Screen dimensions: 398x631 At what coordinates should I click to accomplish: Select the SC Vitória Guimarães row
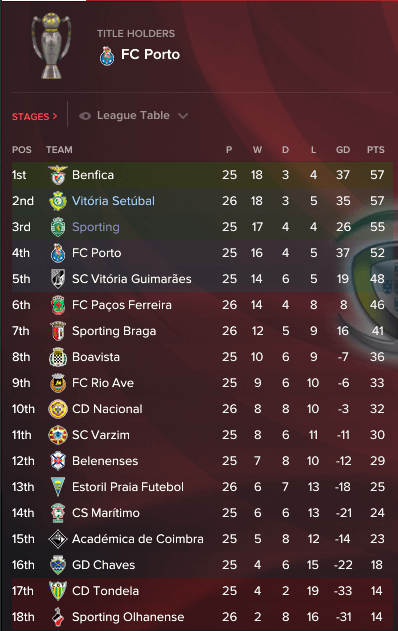[x=202, y=279]
